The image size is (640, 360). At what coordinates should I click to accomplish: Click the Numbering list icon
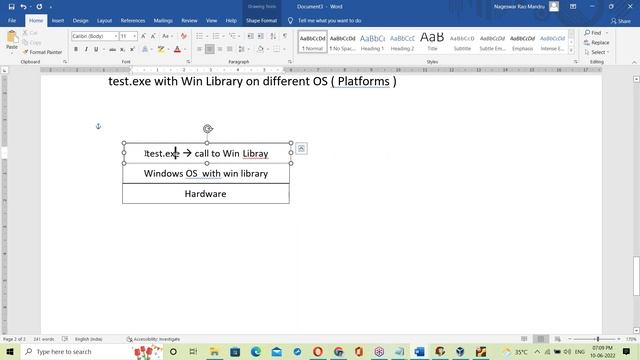(x=216, y=36)
